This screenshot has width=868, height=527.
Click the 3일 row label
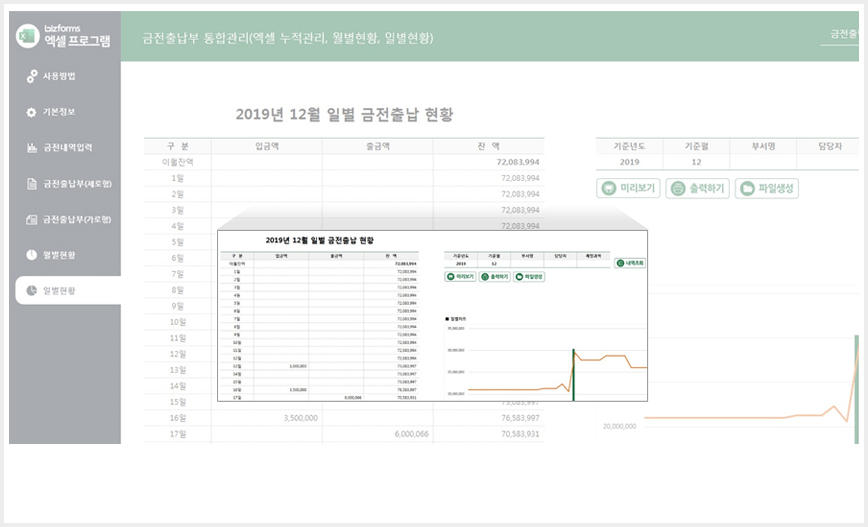[x=178, y=210]
